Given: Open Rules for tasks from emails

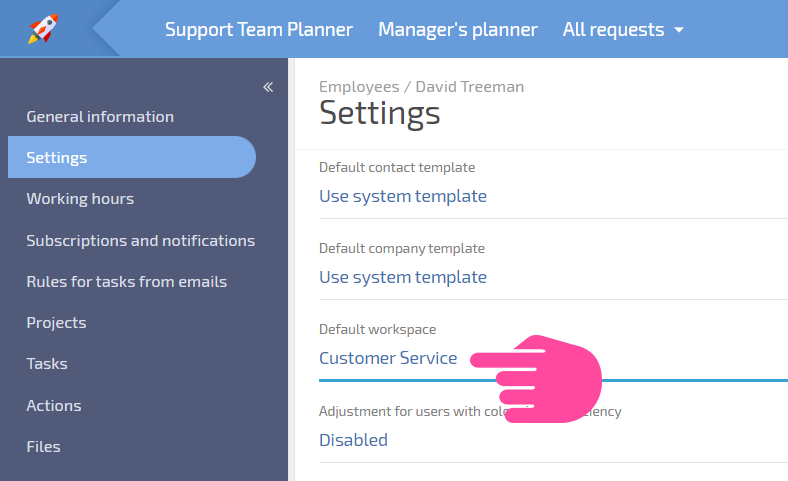Looking at the screenshot, I should pos(127,281).
